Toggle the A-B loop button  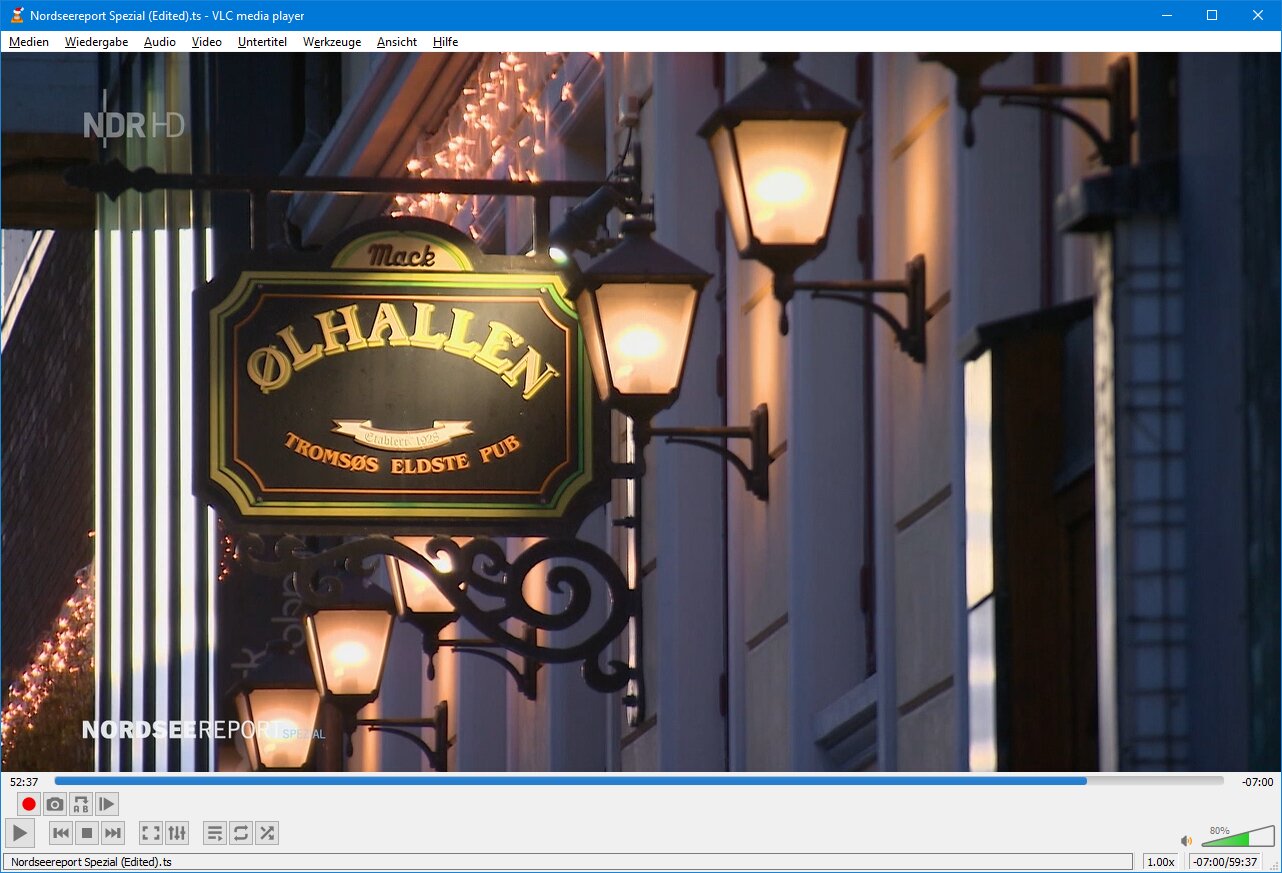[81, 804]
